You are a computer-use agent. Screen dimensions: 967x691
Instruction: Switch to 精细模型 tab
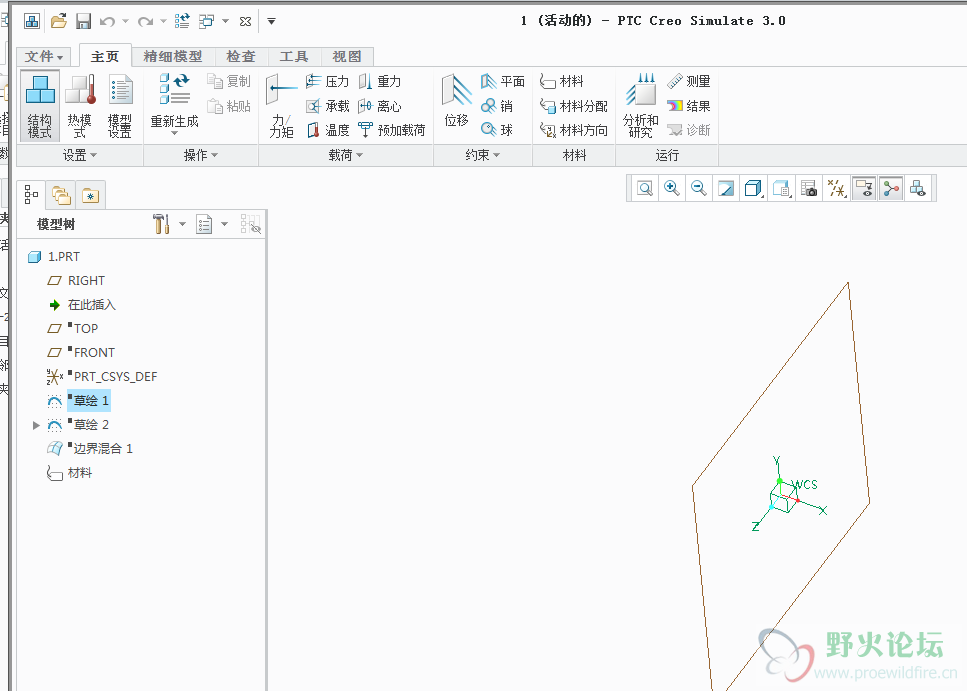click(173, 57)
